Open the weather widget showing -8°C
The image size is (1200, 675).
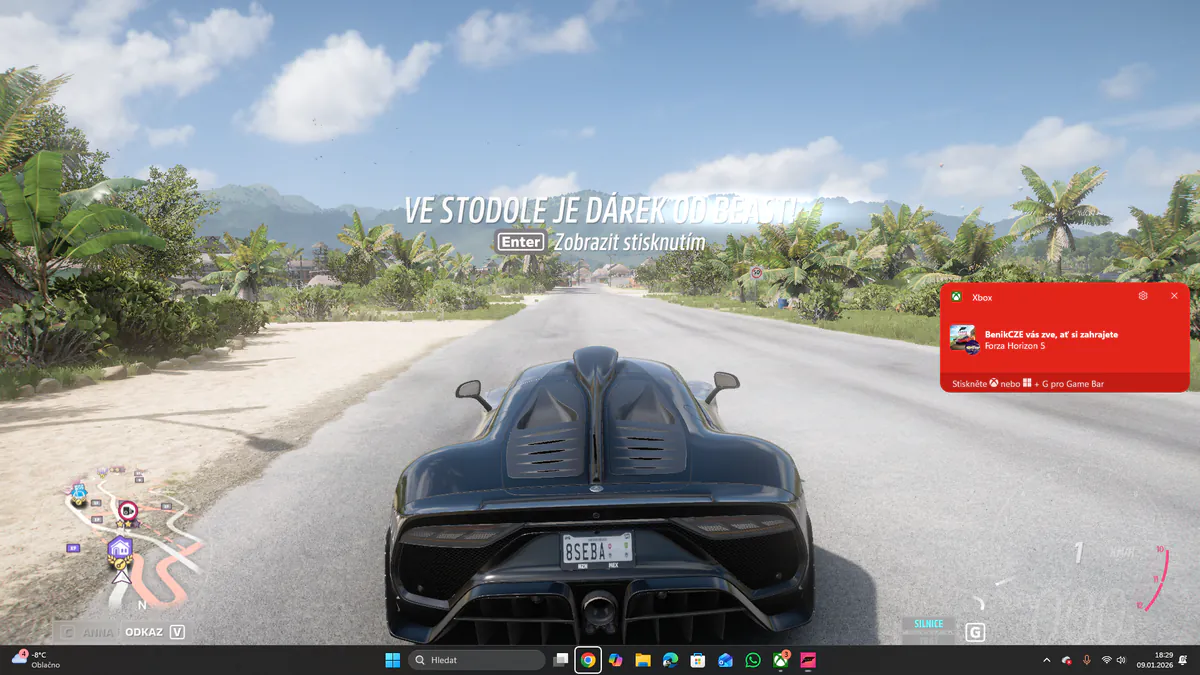[38, 659]
